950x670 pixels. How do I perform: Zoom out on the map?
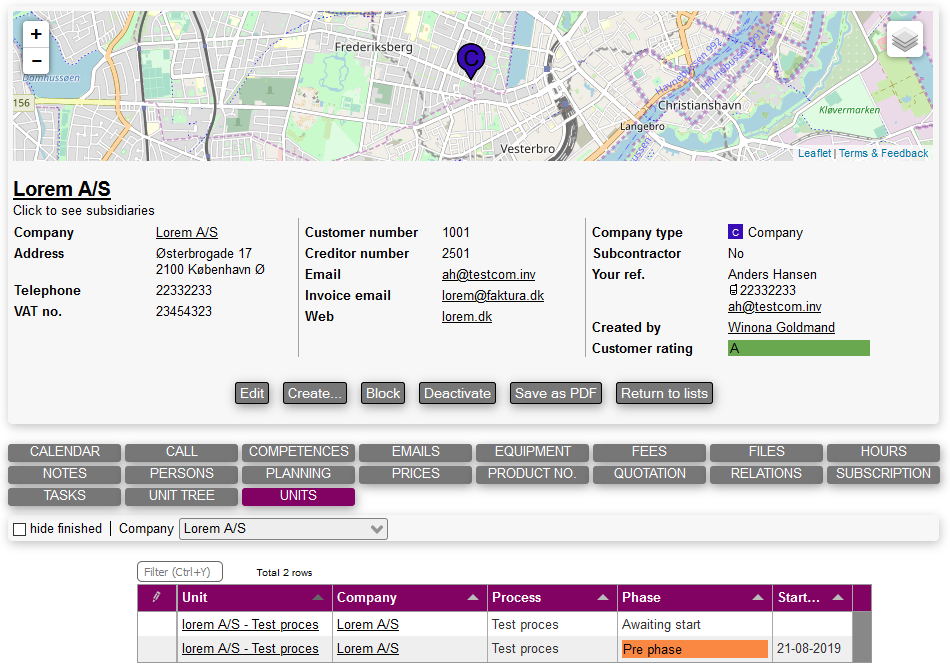click(36, 61)
